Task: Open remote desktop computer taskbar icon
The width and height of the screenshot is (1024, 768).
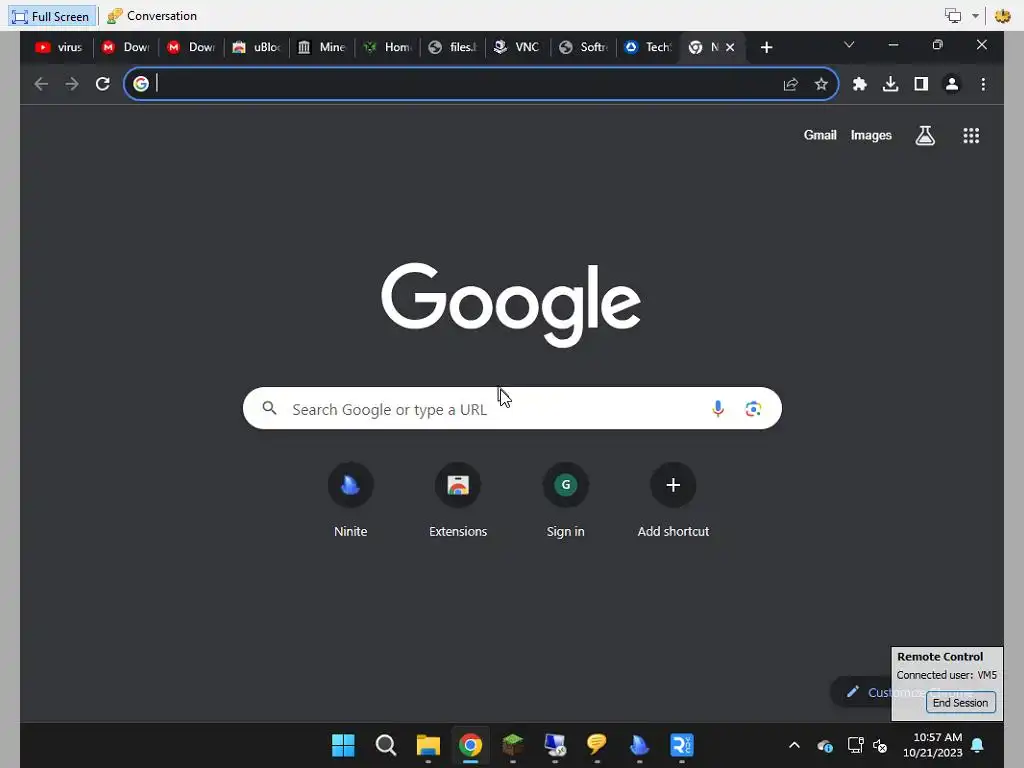Action: [555, 745]
